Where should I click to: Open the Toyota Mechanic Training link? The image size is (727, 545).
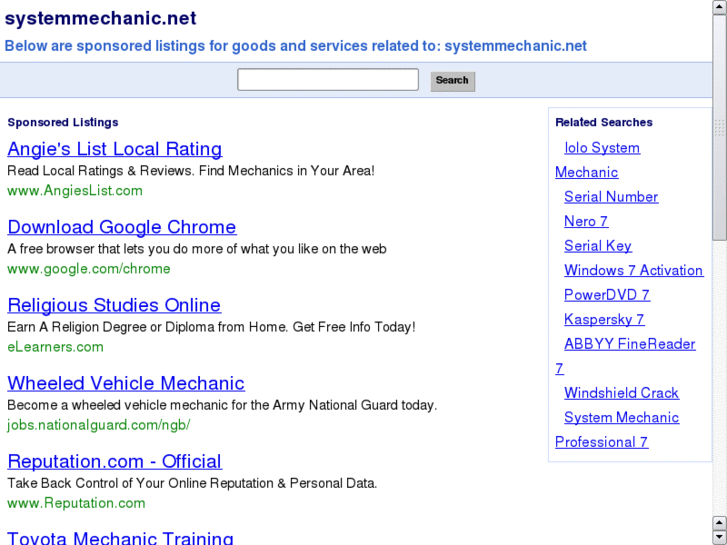pos(120,538)
